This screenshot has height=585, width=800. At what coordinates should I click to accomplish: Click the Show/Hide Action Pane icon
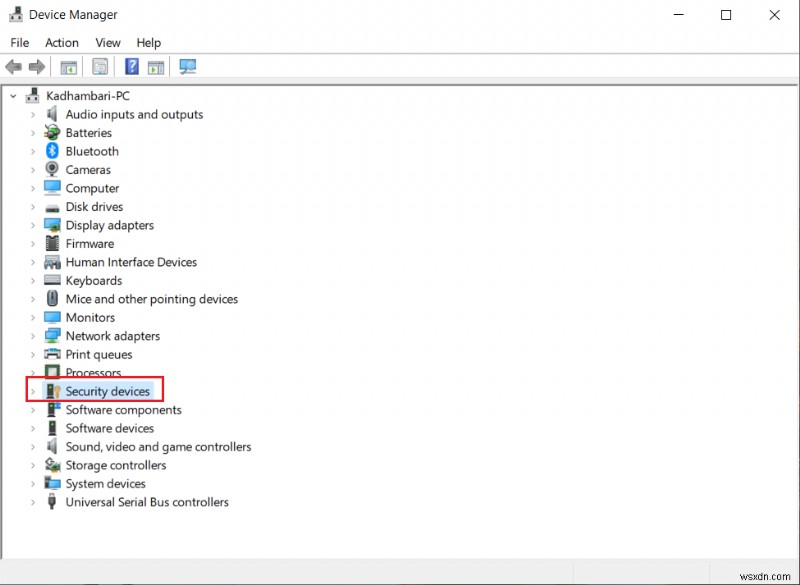[x=156, y=67]
